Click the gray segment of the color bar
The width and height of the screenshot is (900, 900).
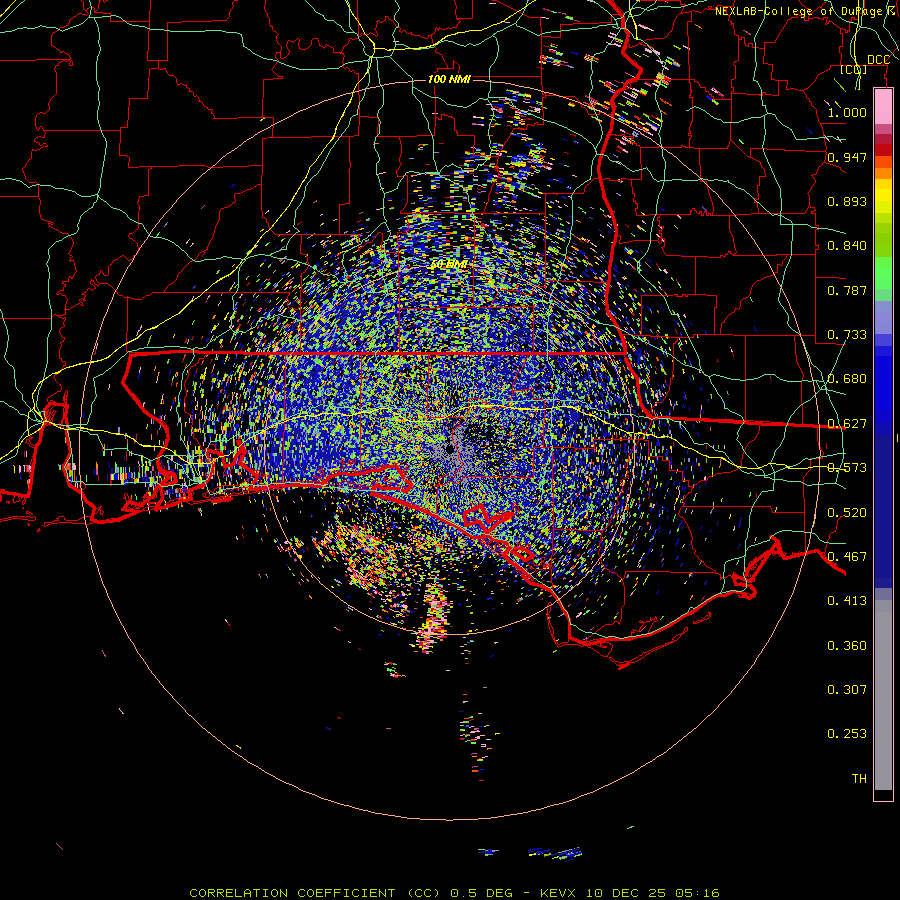pyautogui.click(x=883, y=695)
